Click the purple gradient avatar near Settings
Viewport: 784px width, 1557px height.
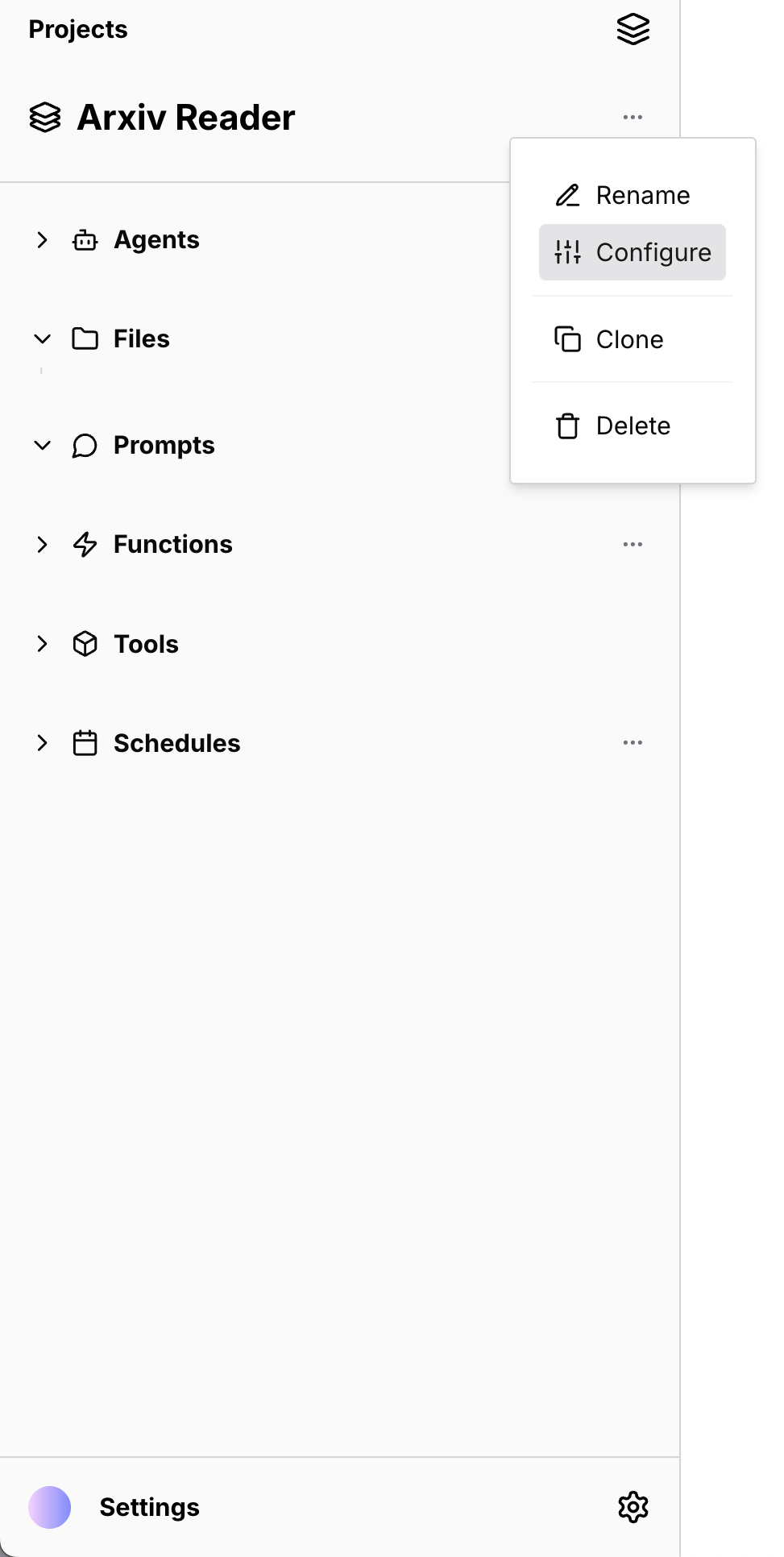coord(50,1507)
